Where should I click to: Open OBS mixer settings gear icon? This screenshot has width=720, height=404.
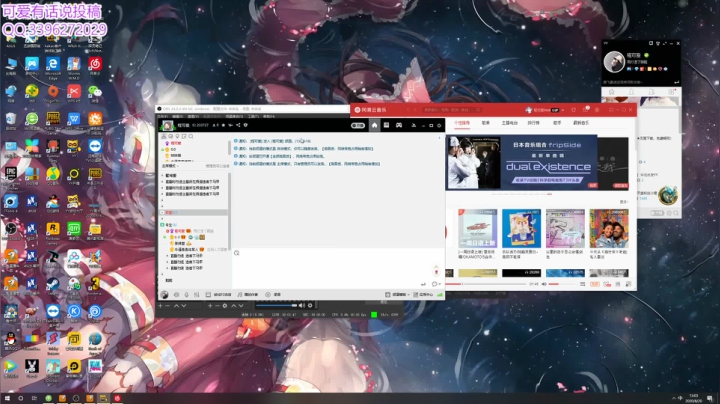point(310,305)
